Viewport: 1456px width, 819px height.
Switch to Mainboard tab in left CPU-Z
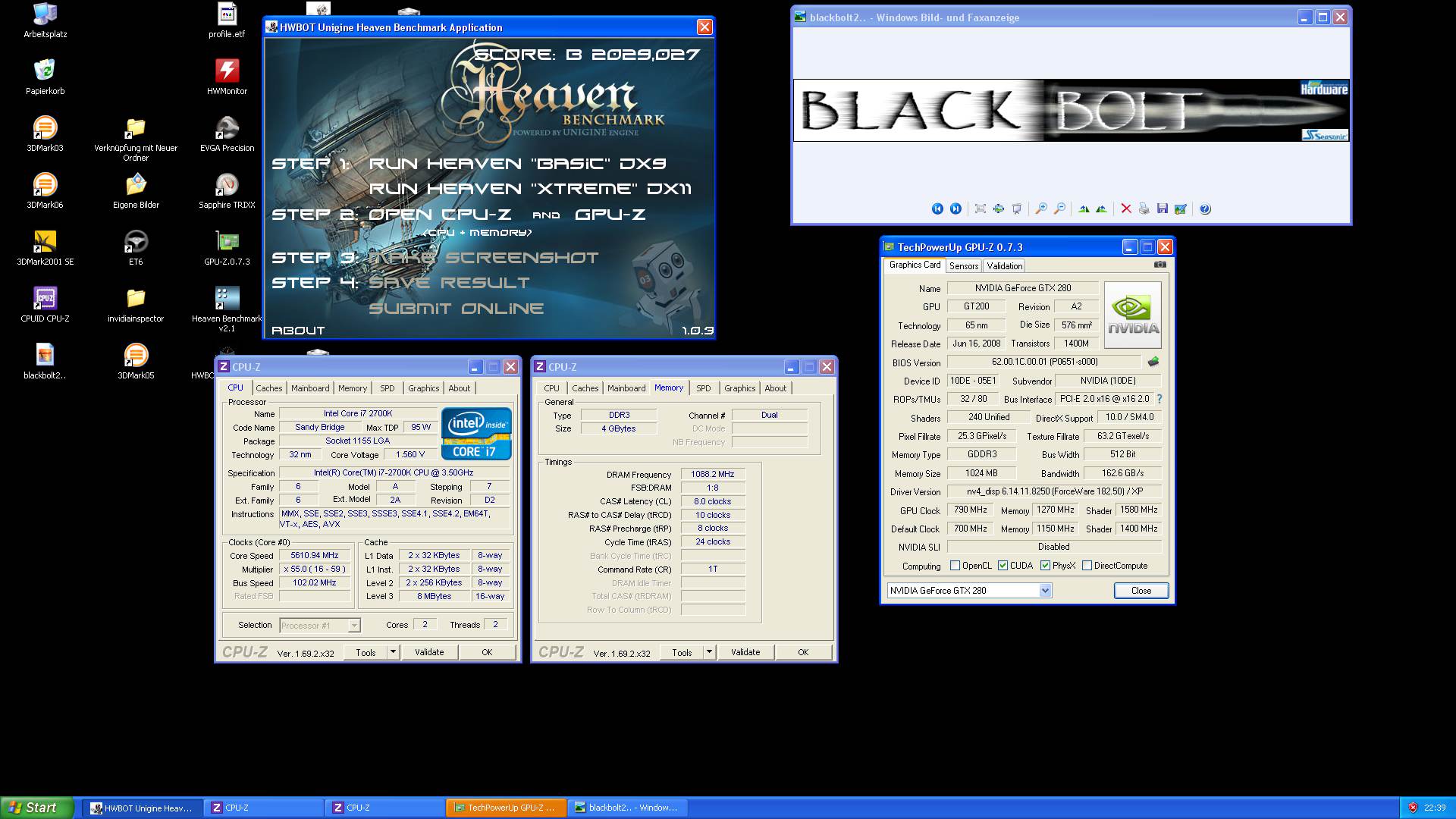coord(310,388)
